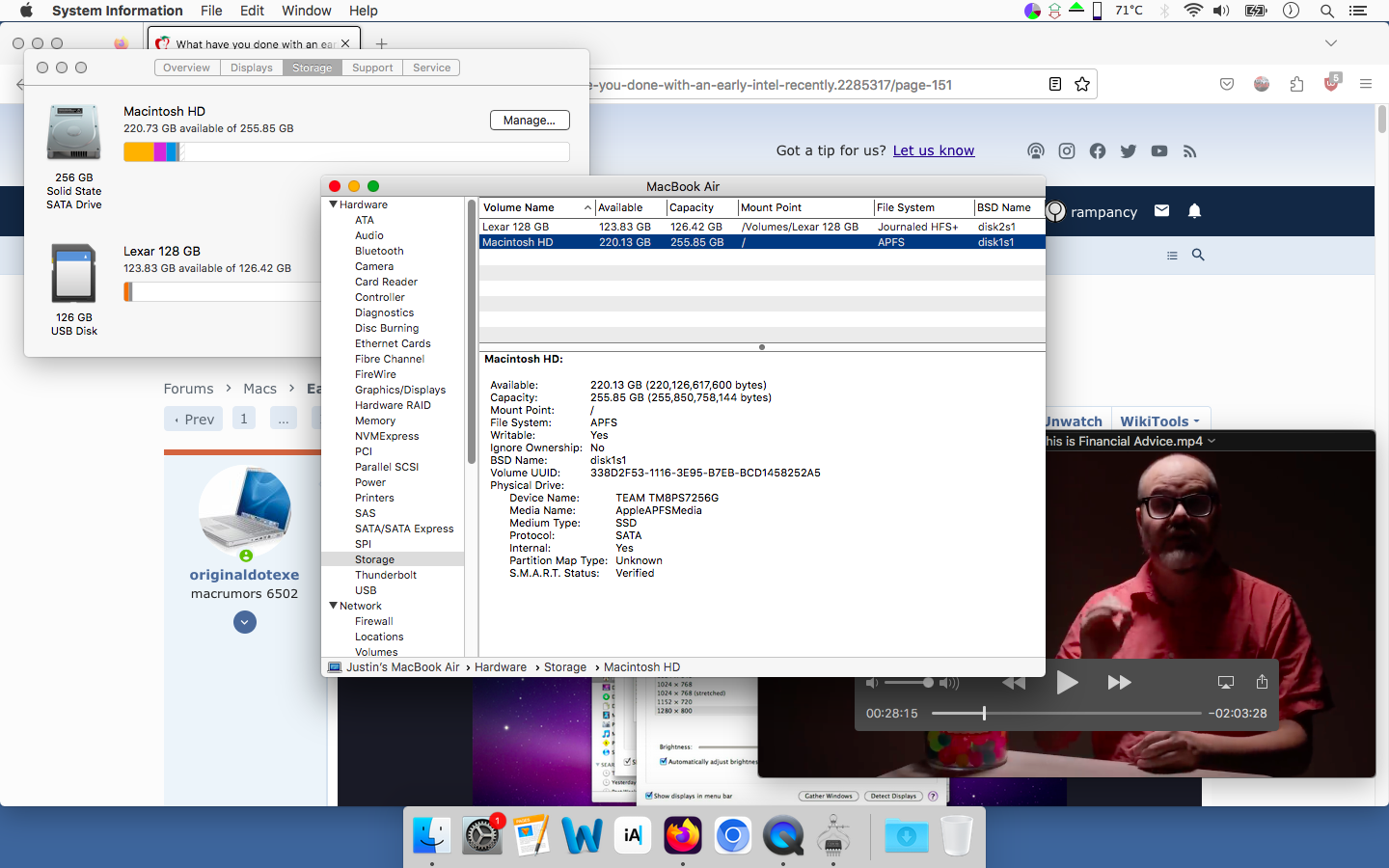Click the Facebook icon in the site header

1098,150
